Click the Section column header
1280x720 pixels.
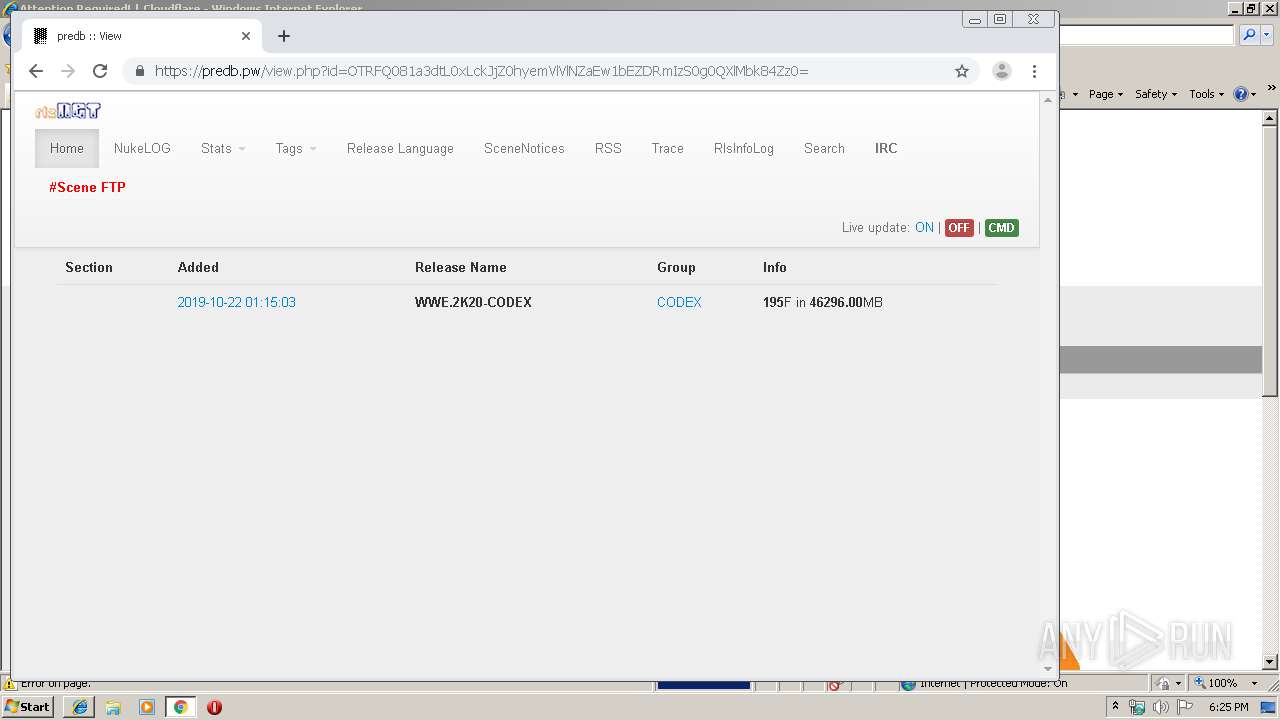[x=89, y=267]
